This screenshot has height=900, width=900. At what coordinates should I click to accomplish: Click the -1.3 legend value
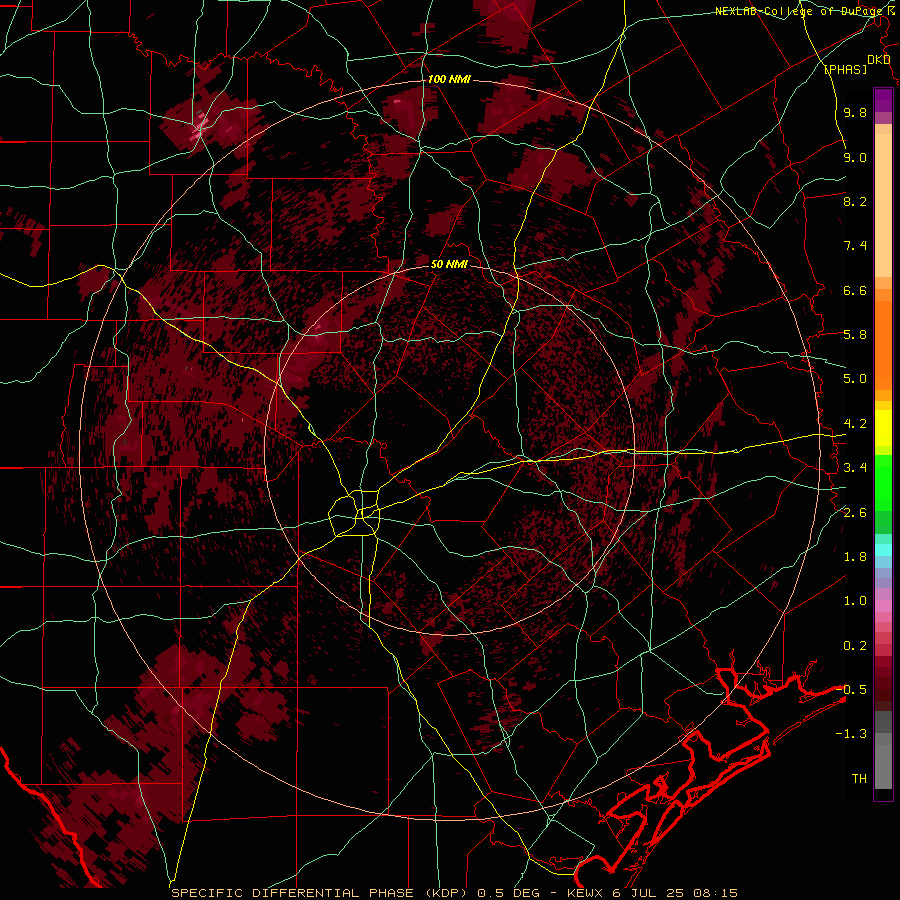[x=851, y=734]
